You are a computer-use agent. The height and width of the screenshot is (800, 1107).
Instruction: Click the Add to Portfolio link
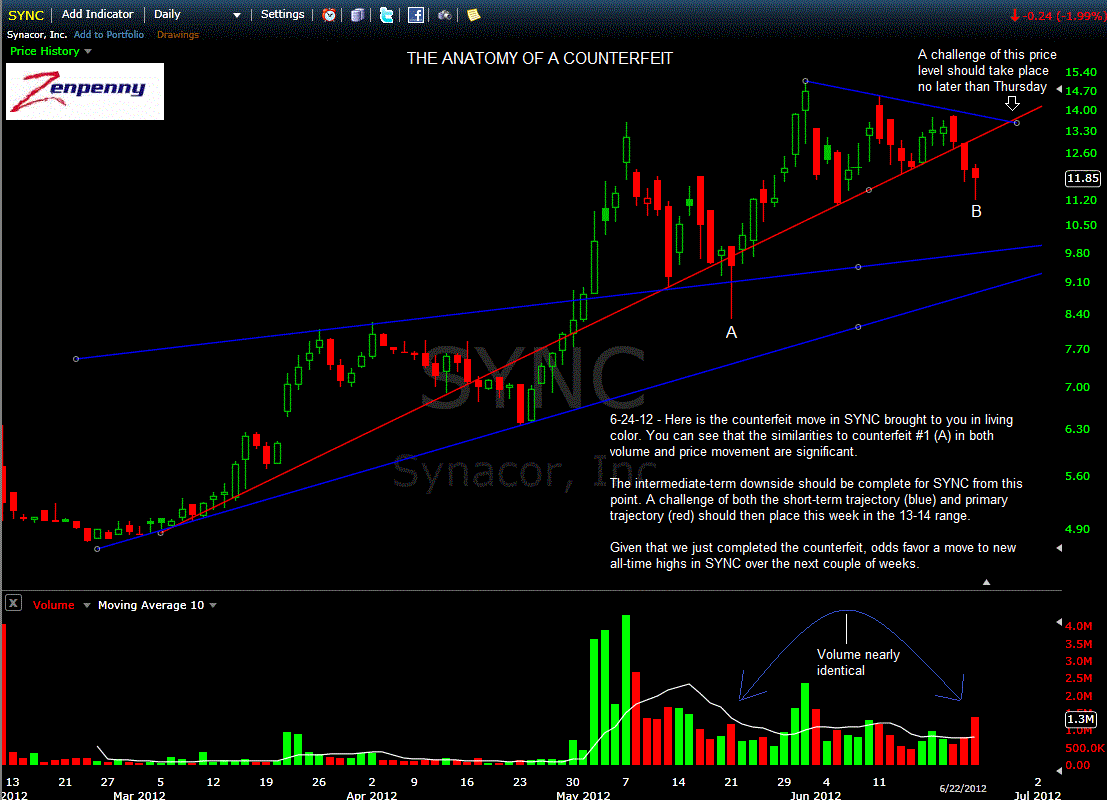109,35
